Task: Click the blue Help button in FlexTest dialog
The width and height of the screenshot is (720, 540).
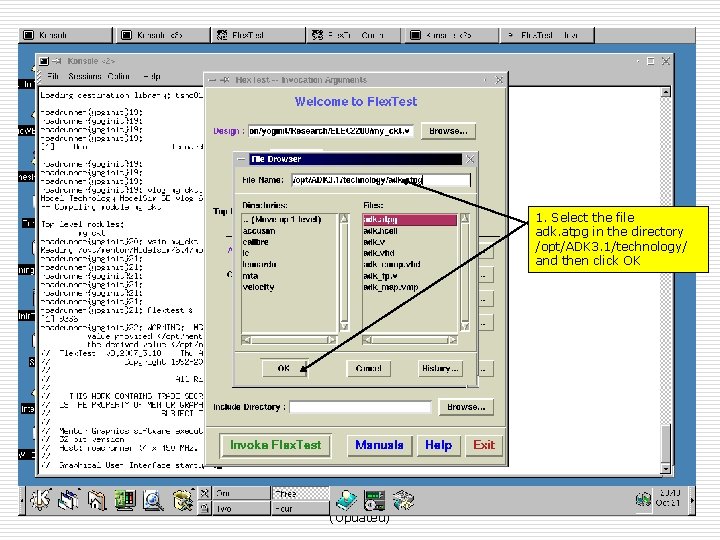Action: [438, 445]
